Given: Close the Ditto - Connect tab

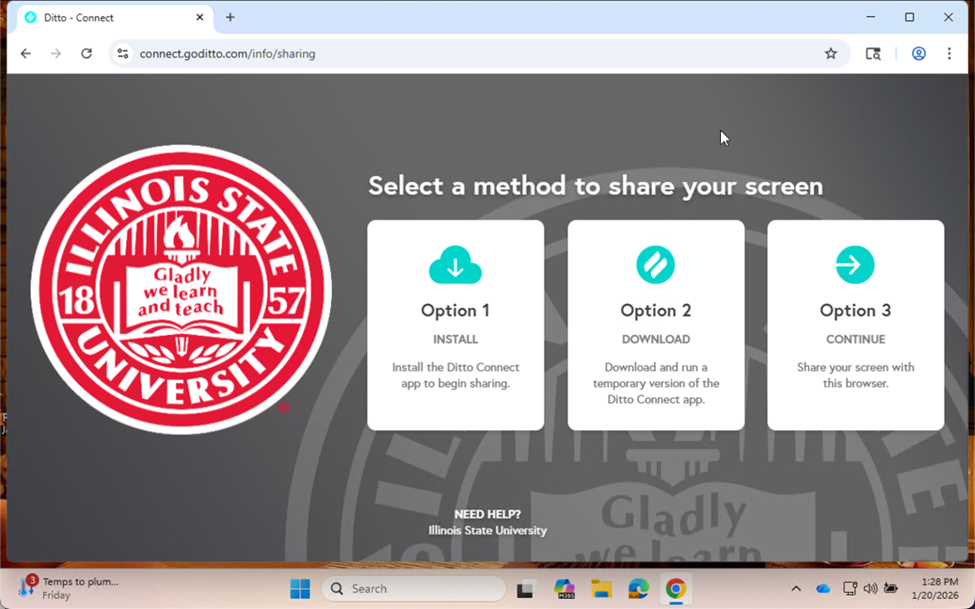Looking at the screenshot, I should (200, 17).
